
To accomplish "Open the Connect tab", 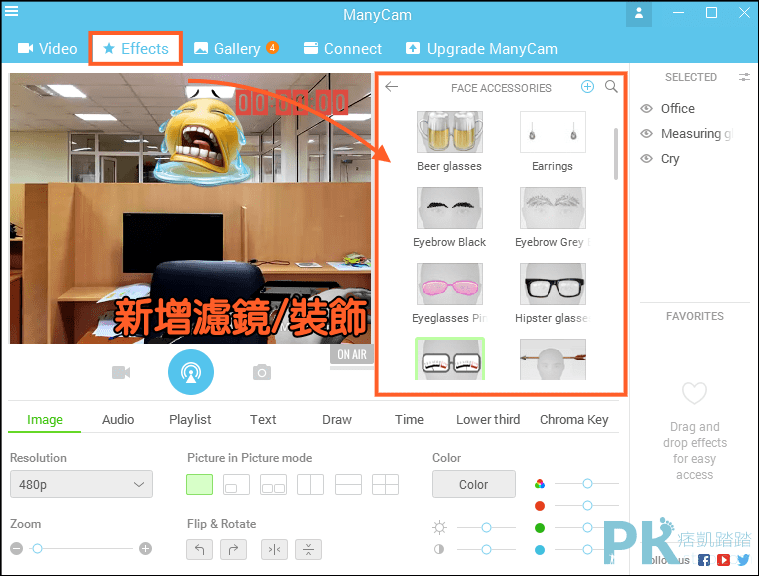I will click(x=343, y=48).
